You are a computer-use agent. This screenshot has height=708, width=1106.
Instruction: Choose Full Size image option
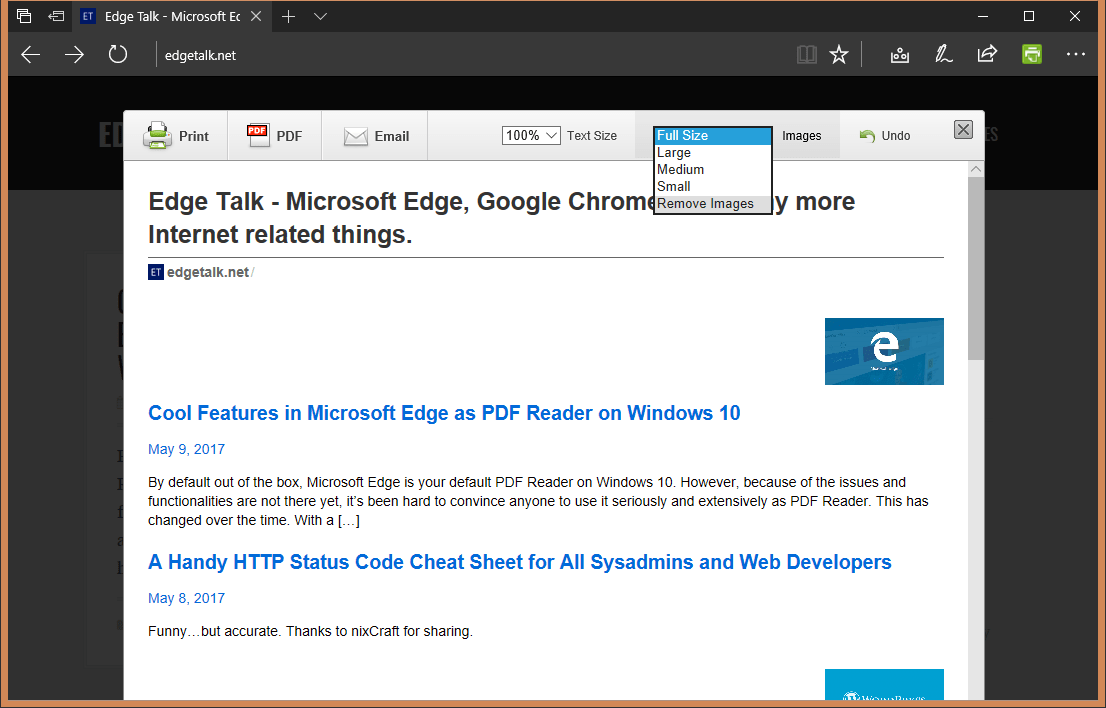click(x=713, y=135)
